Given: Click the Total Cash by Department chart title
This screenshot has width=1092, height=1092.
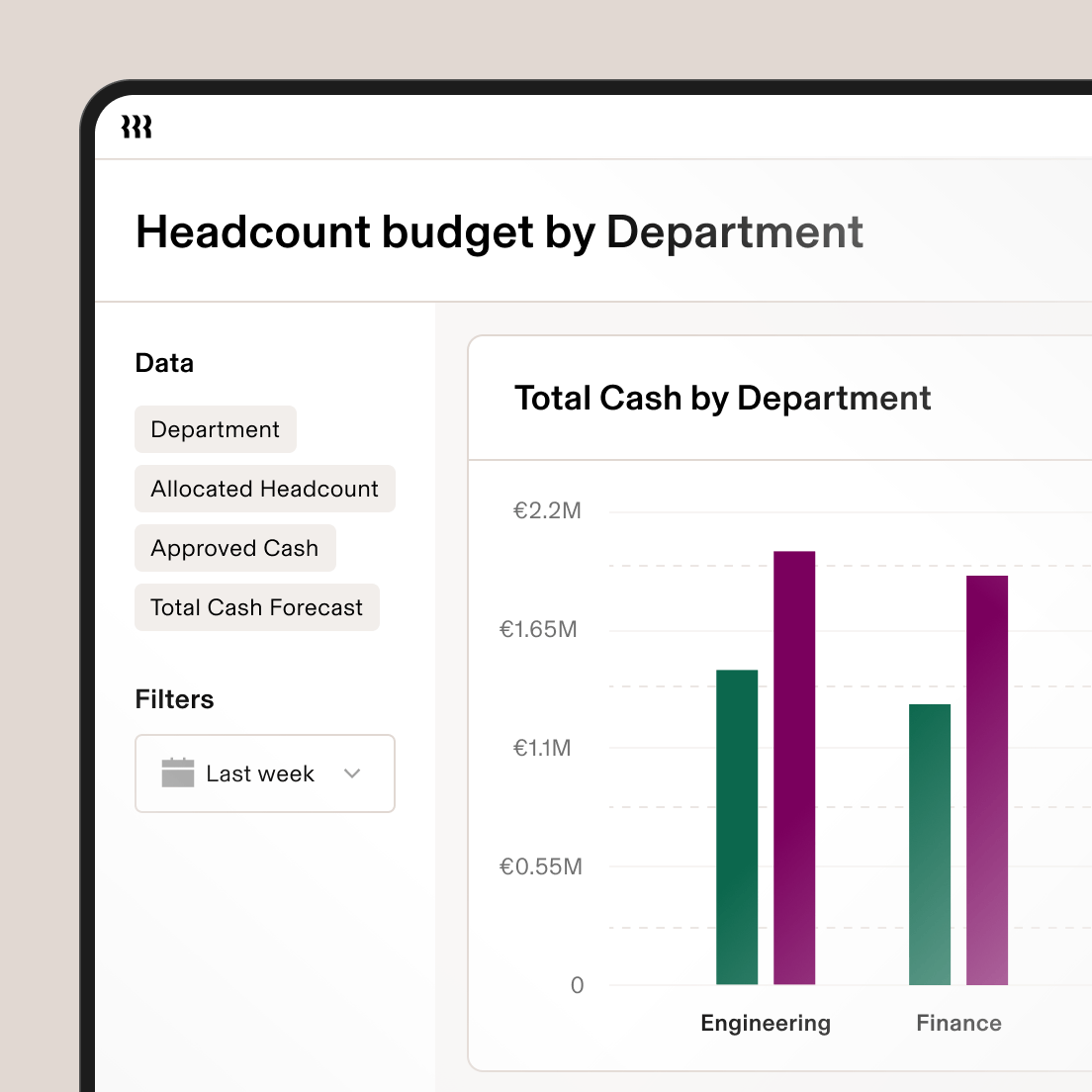Looking at the screenshot, I should [722, 398].
